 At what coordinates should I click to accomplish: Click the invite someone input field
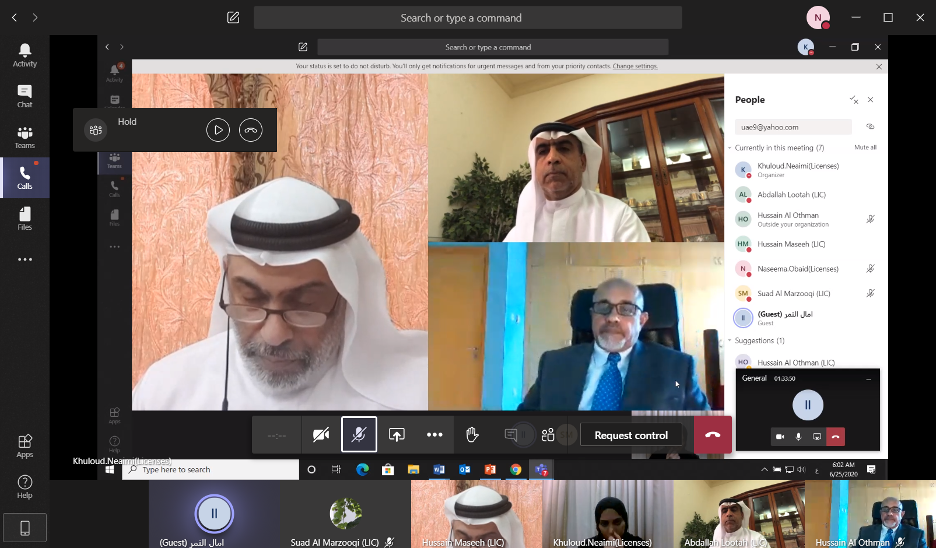click(x=794, y=127)
